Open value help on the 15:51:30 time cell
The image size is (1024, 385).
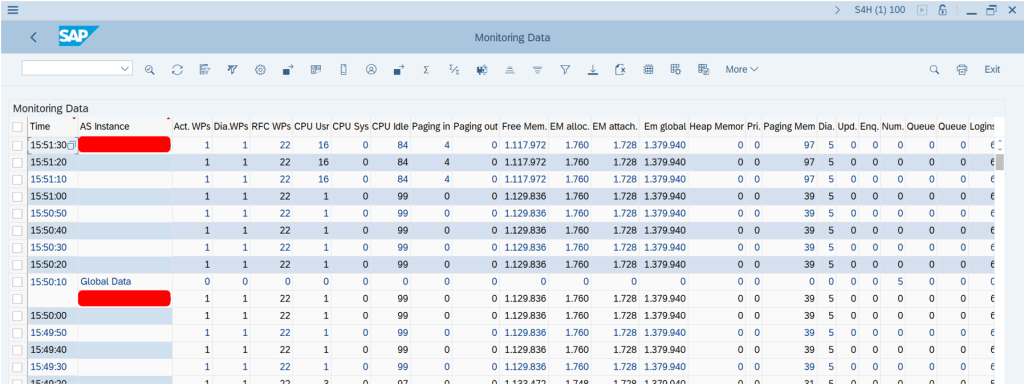coord(72,146)
